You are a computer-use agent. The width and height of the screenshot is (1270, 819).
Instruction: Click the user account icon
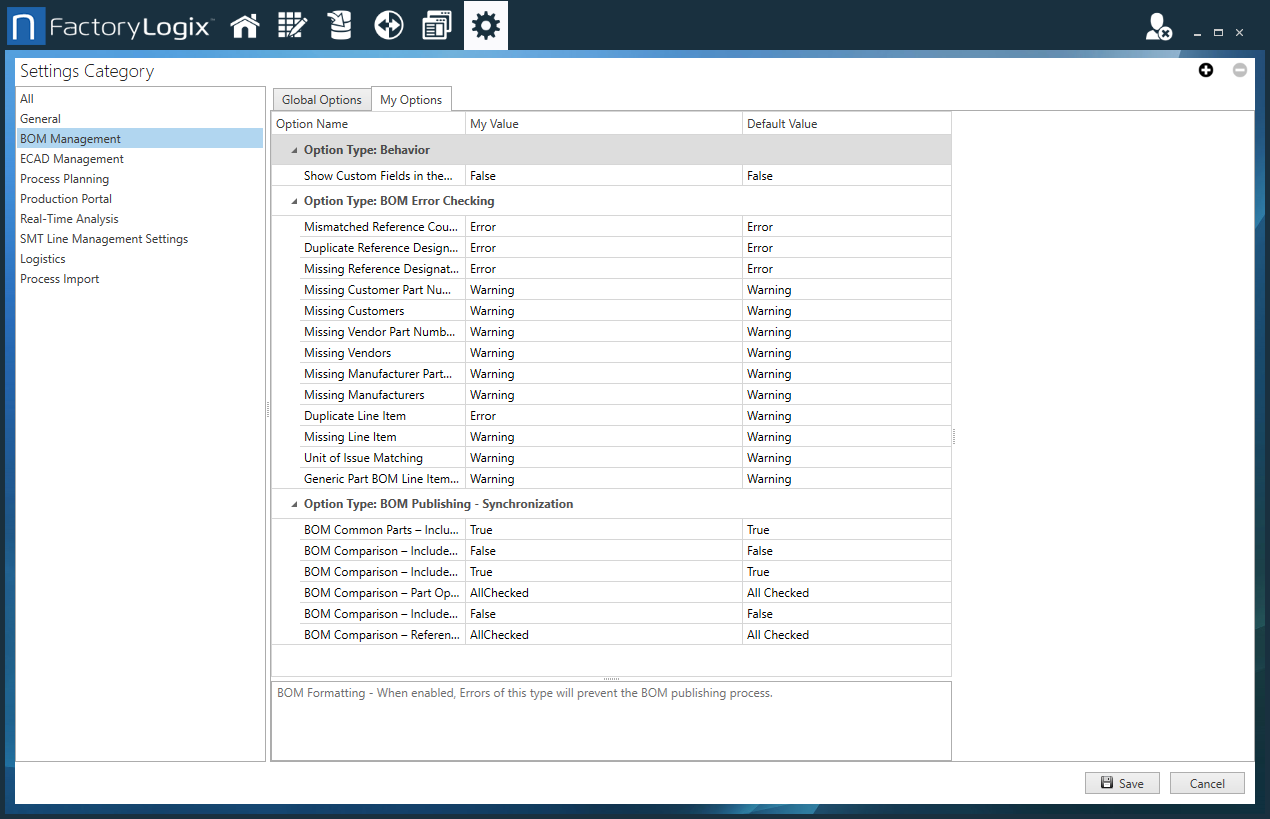point(1158,28)
